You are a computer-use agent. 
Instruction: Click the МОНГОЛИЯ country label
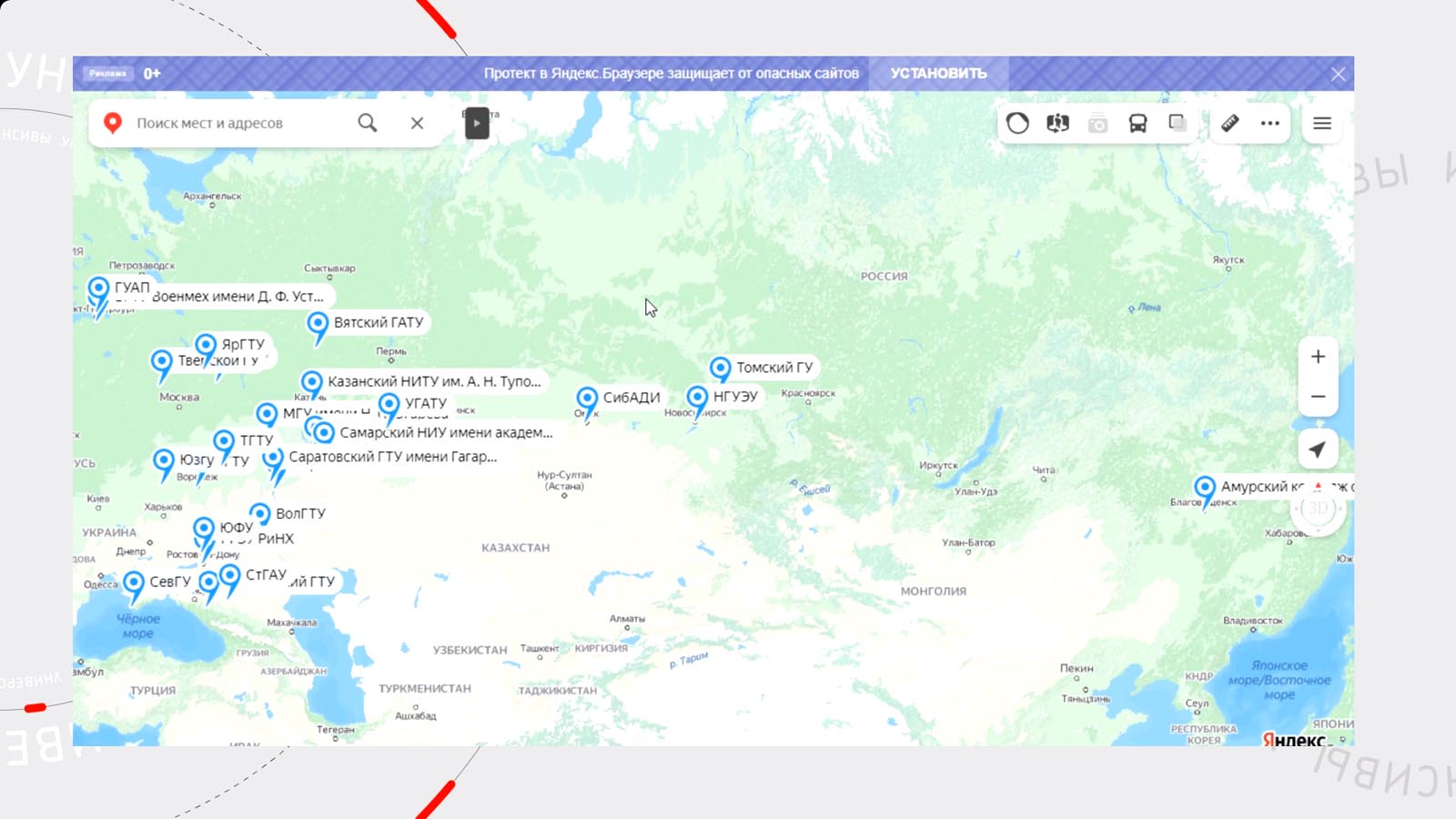pyautogui.click(x=934, y=591)
